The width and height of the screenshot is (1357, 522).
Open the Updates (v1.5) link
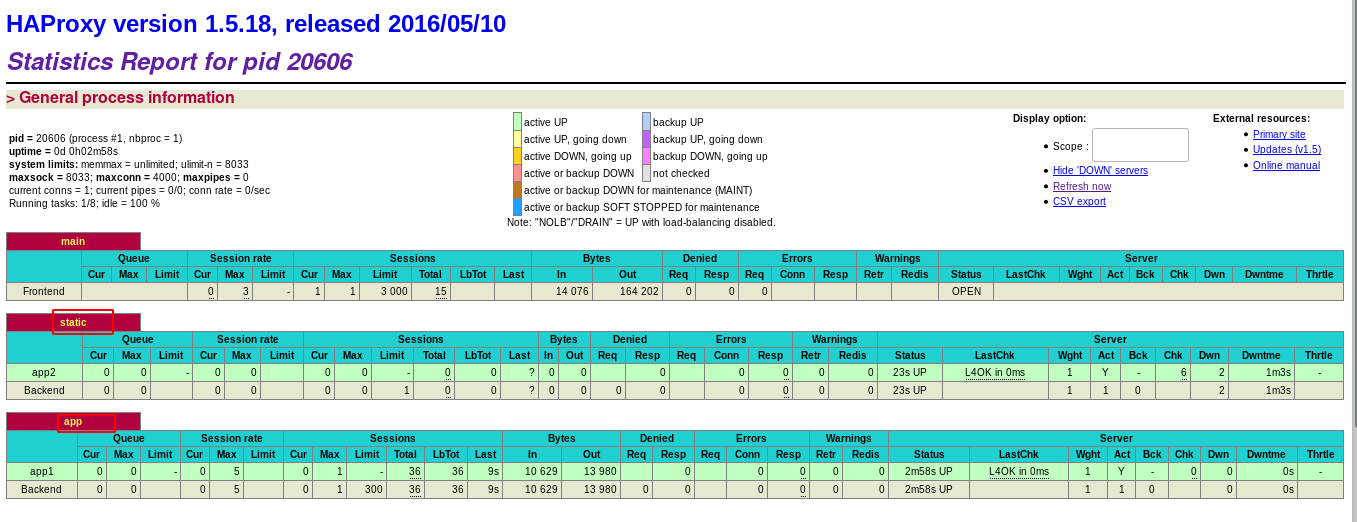click(1287, 149)
